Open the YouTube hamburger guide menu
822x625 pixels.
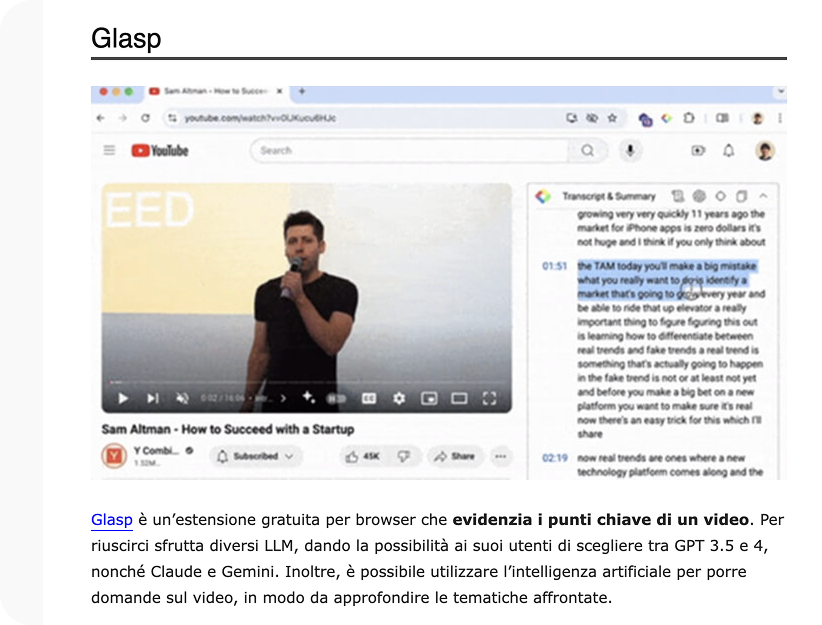pos(109,150)
